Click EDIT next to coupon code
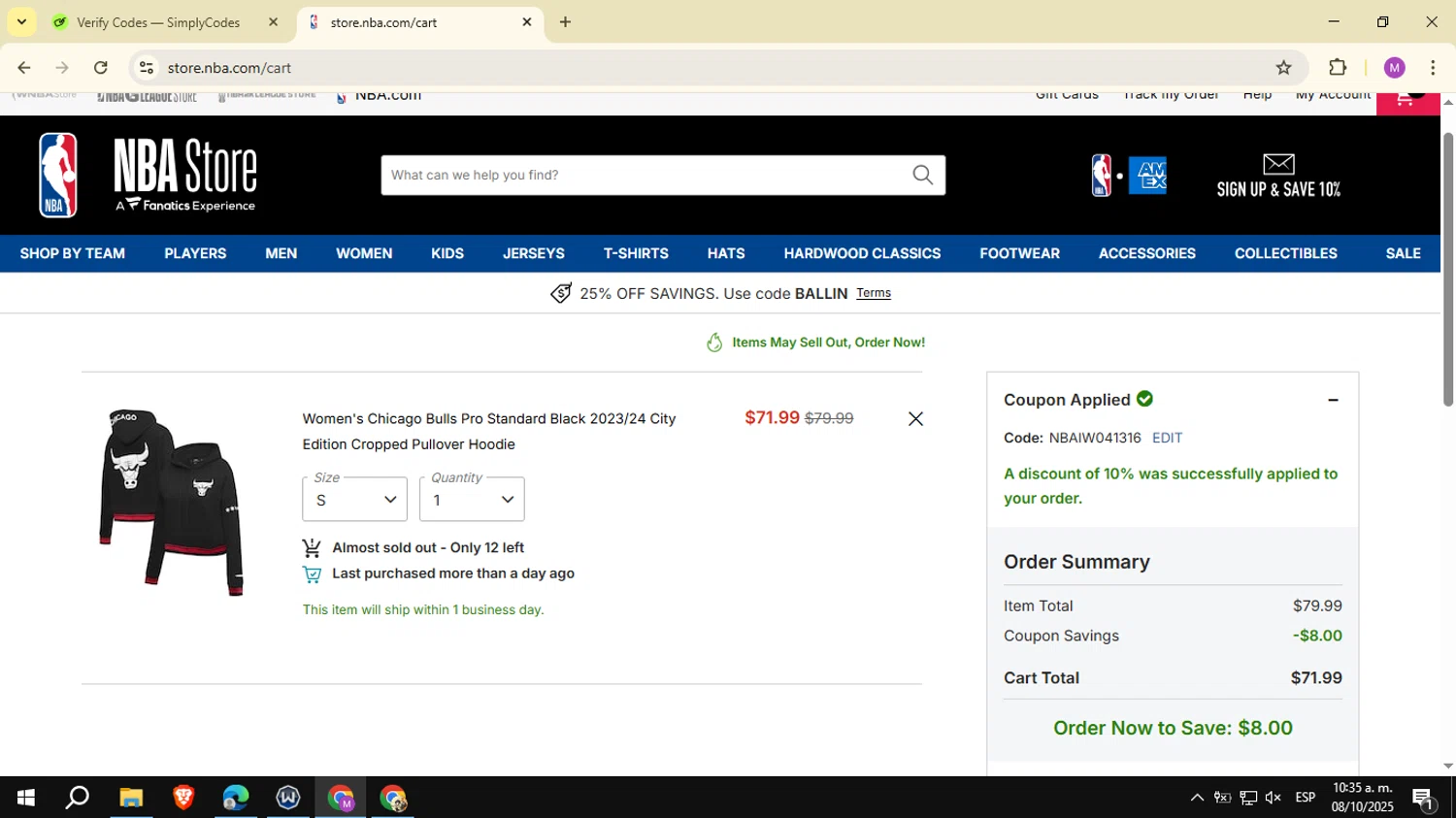The image size is (1456, 818). pos(1167,438)
